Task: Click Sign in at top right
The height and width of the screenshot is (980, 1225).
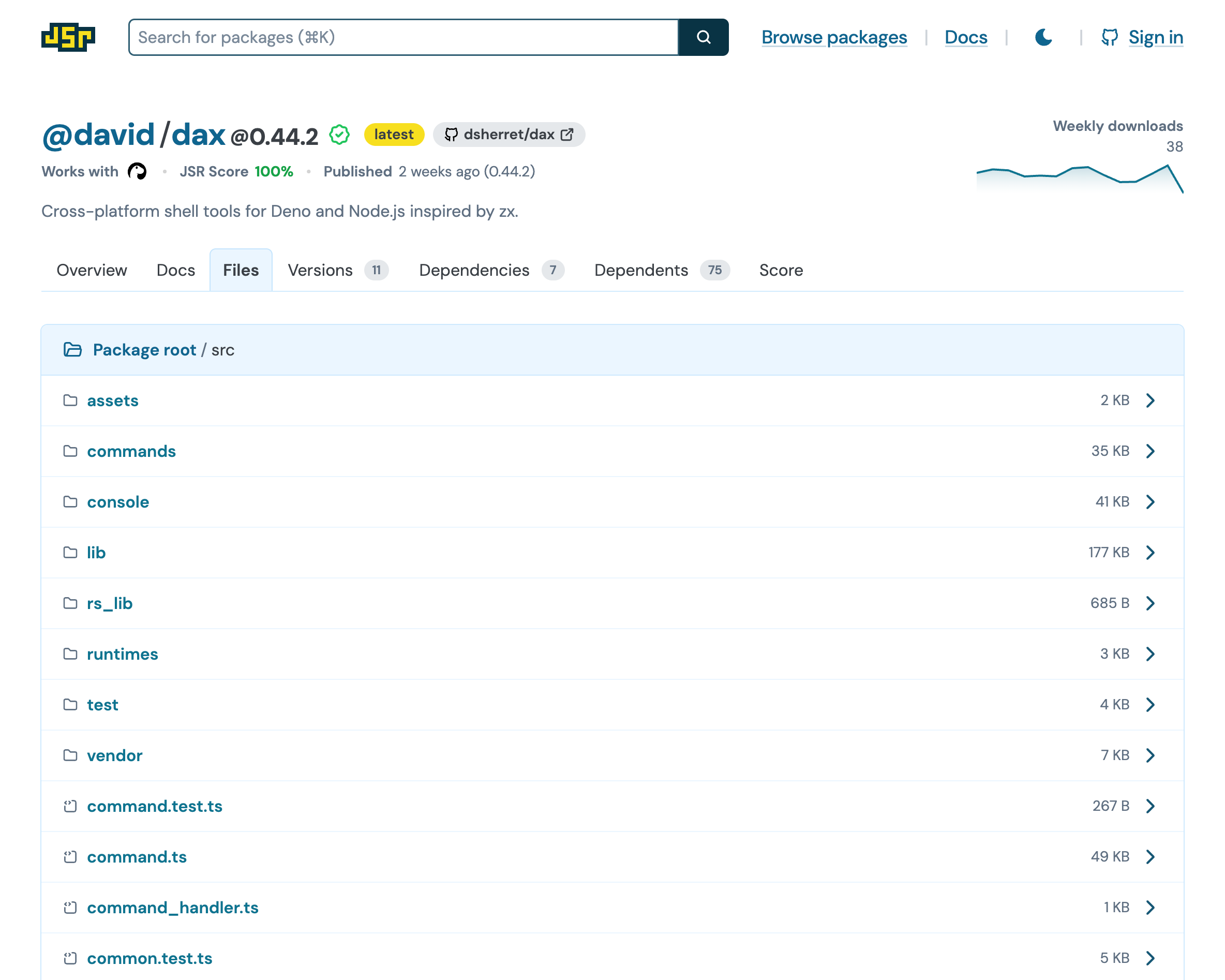Action: coord(1156,38)
